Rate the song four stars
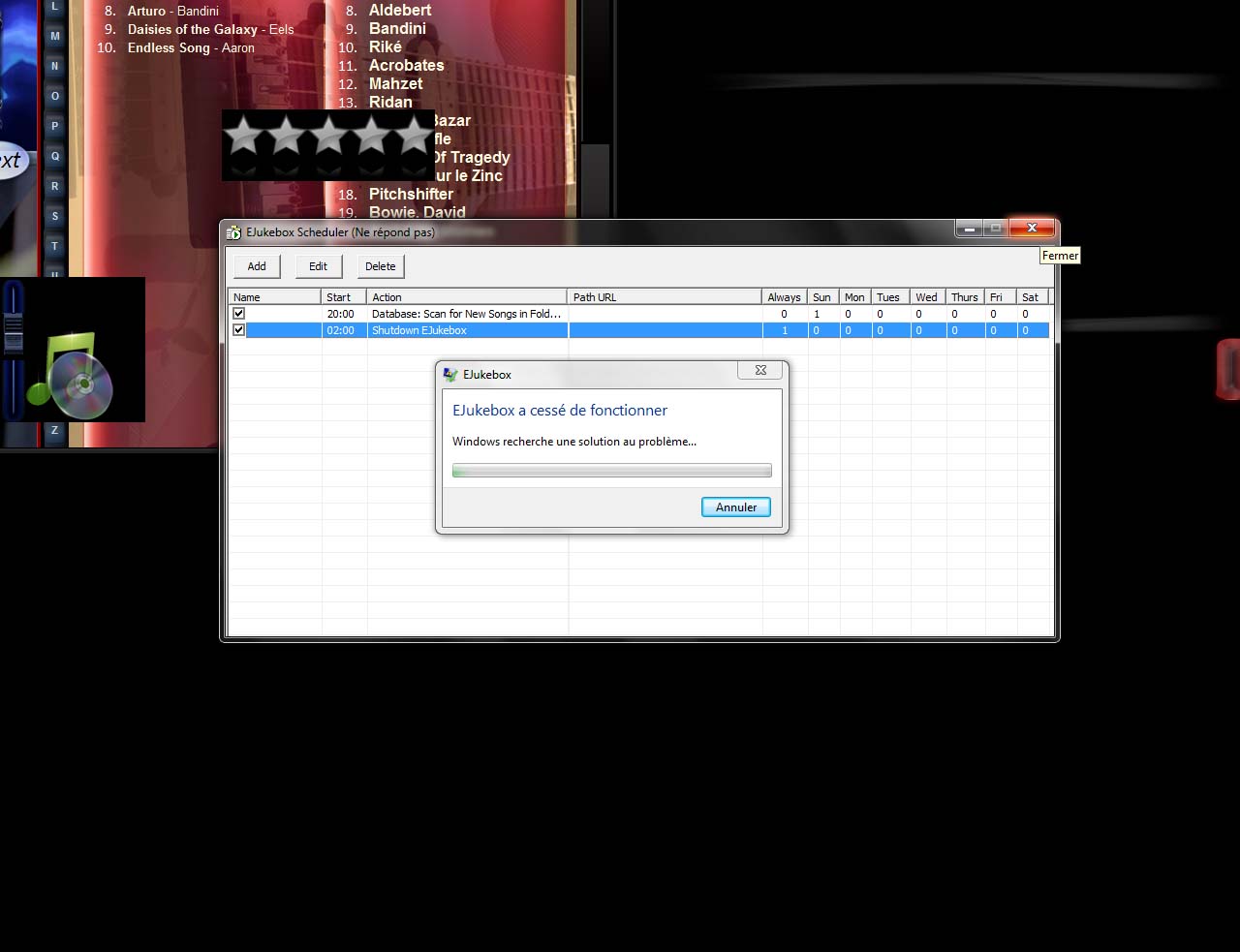1240x952 pixels. pyautogui.click(x=371, y=136)
